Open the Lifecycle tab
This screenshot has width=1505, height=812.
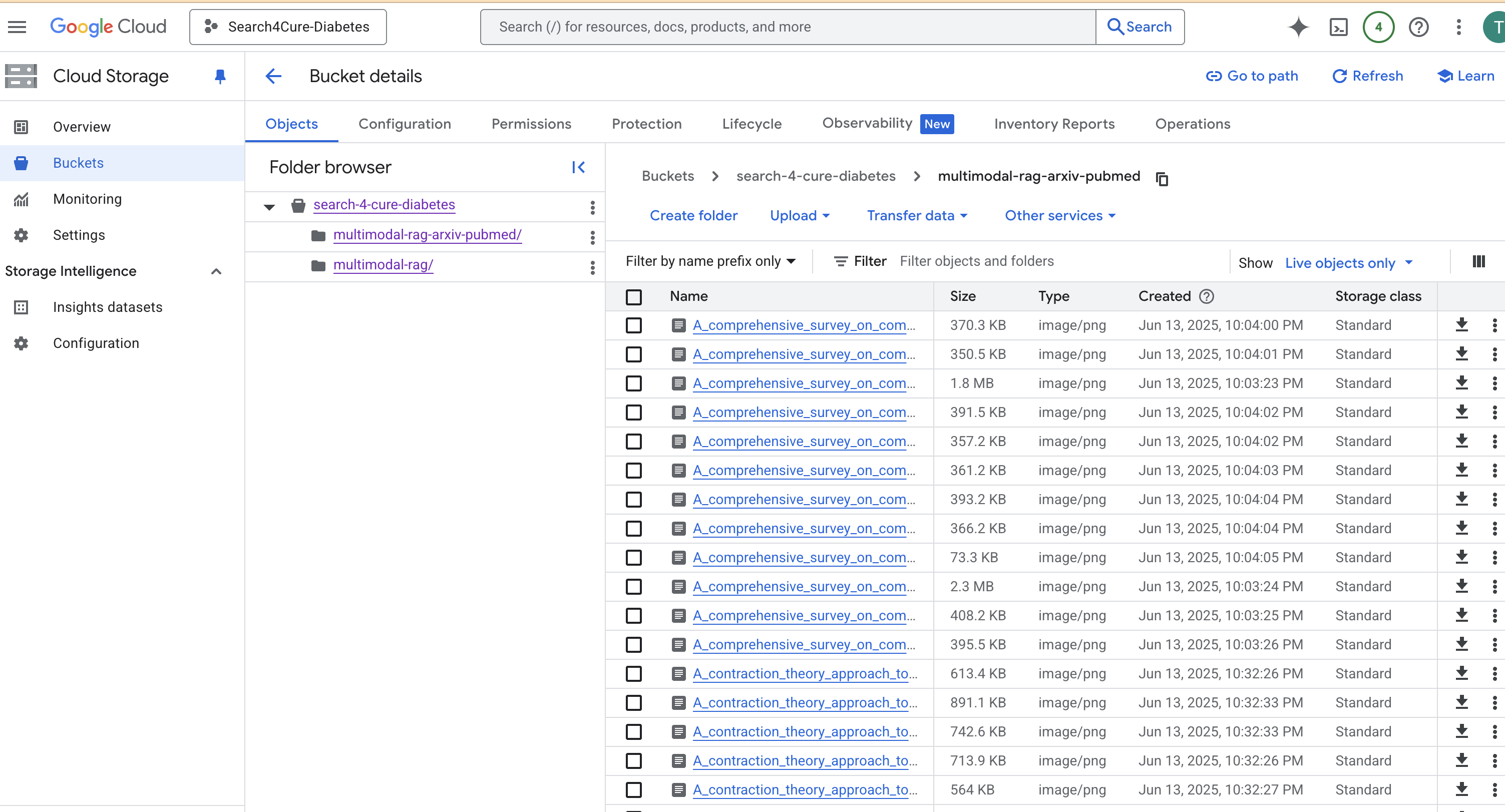[x=751, y=124]
